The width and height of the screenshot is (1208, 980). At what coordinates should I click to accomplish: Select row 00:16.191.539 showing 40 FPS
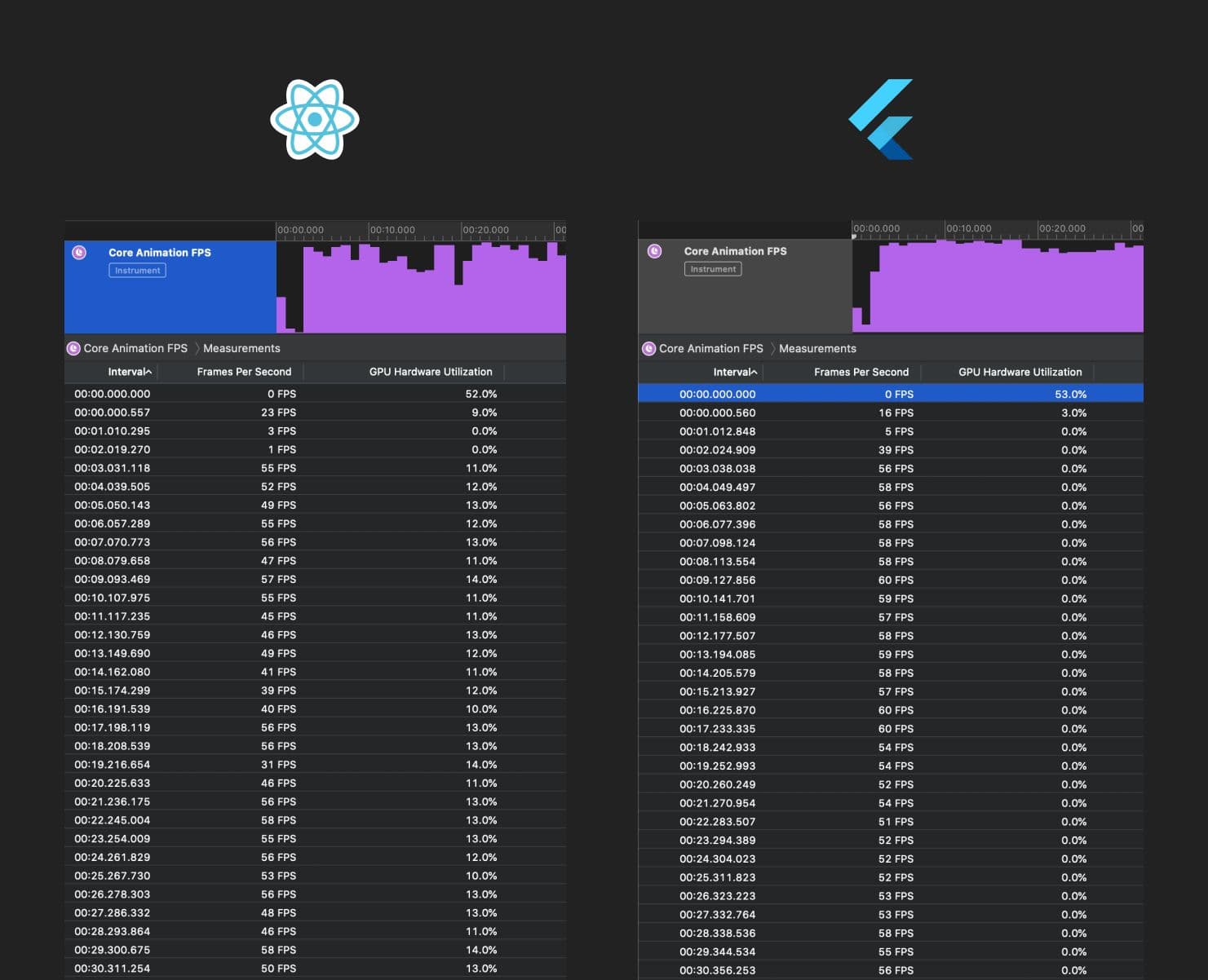pyautogui.click(x=315, y=709)
